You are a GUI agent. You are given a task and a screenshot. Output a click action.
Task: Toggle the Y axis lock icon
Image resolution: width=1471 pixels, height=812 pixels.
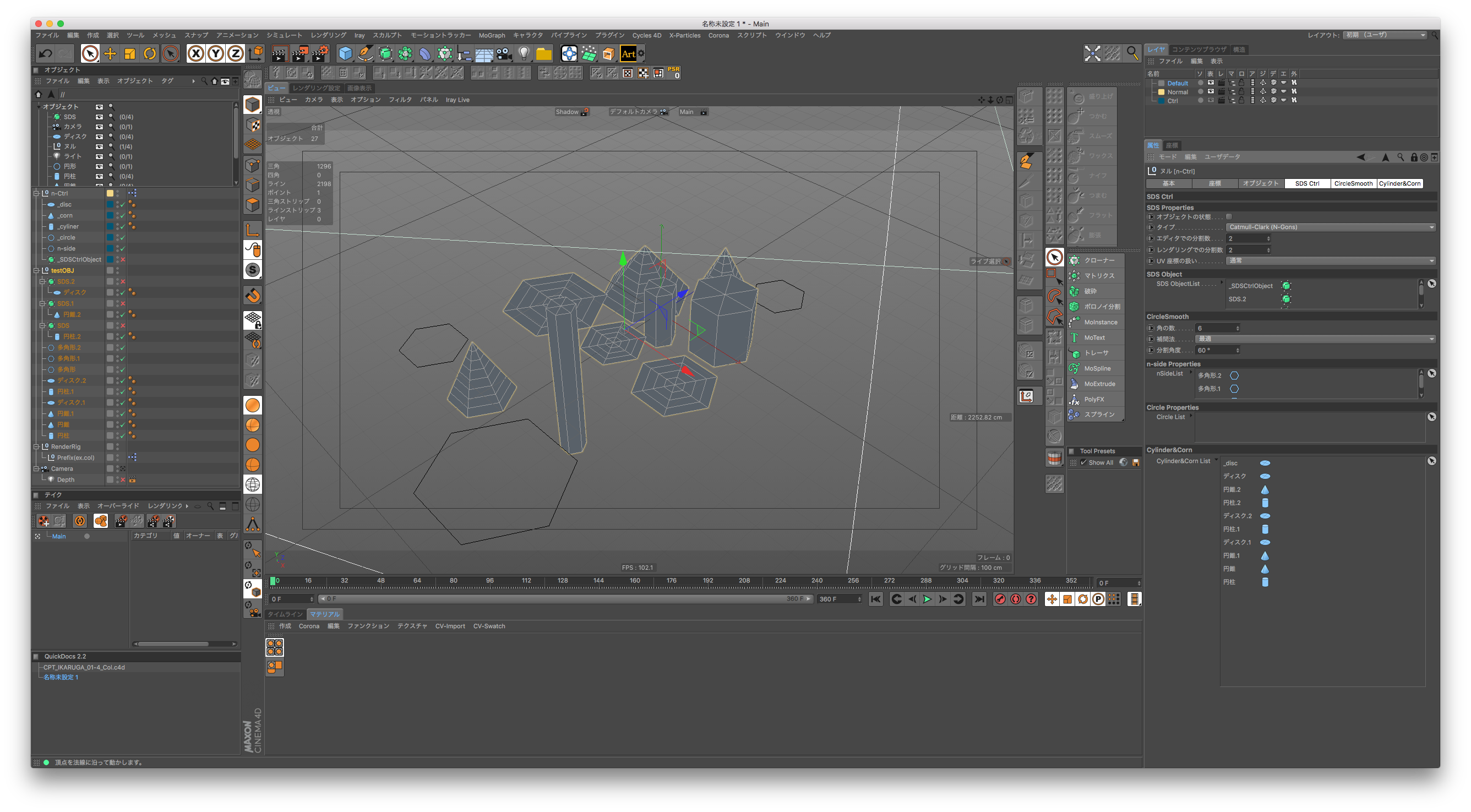[x=215, y=54]
